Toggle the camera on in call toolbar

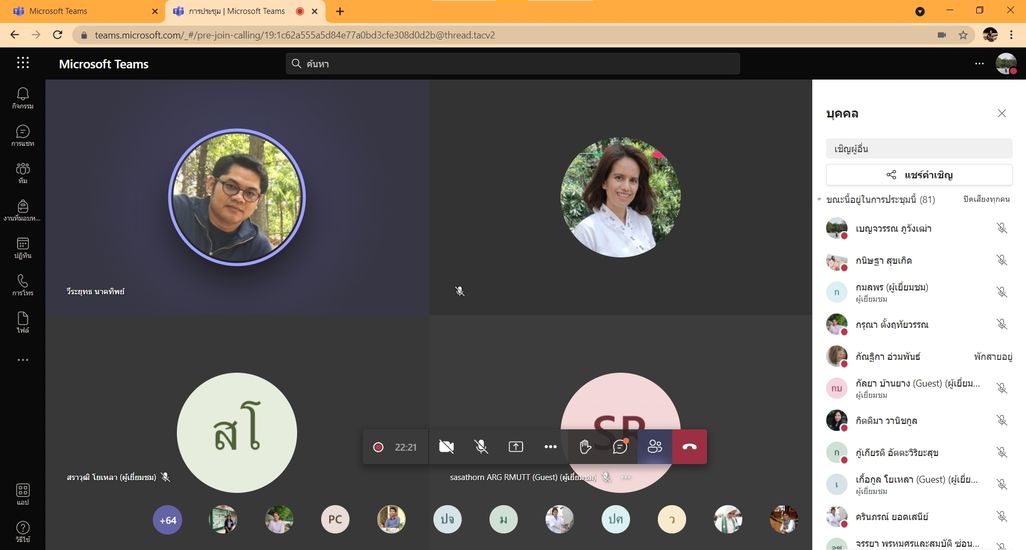(446, 447)
